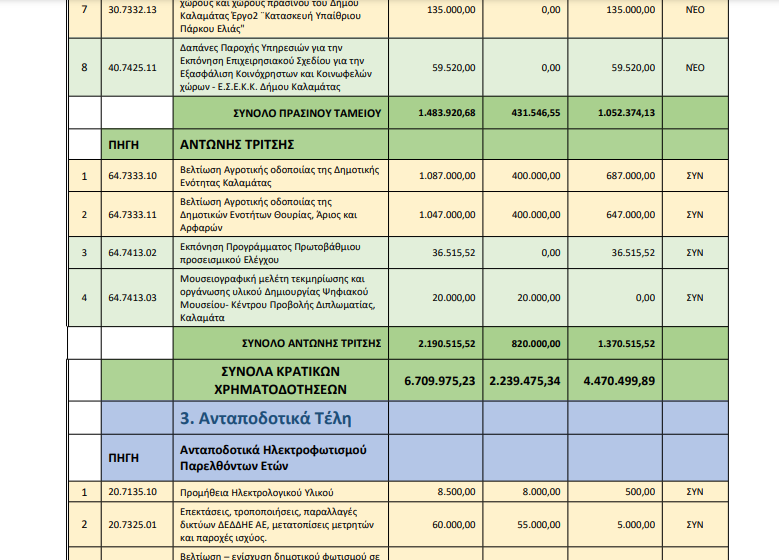Click 'ΣΥΝΟΛΑ ΚΡΑΤΙΚΩΝ ΧΡΗΜΑΤΟΔΟΤΗΣΕΩΝ' label
779x560 pixels.
tap(280, 381)
